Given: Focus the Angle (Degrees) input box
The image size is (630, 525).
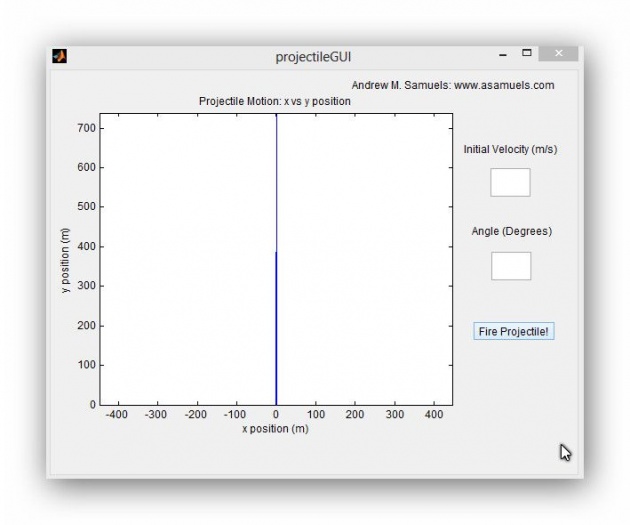Looking at the screenshot, I should [x=511, y=266].
